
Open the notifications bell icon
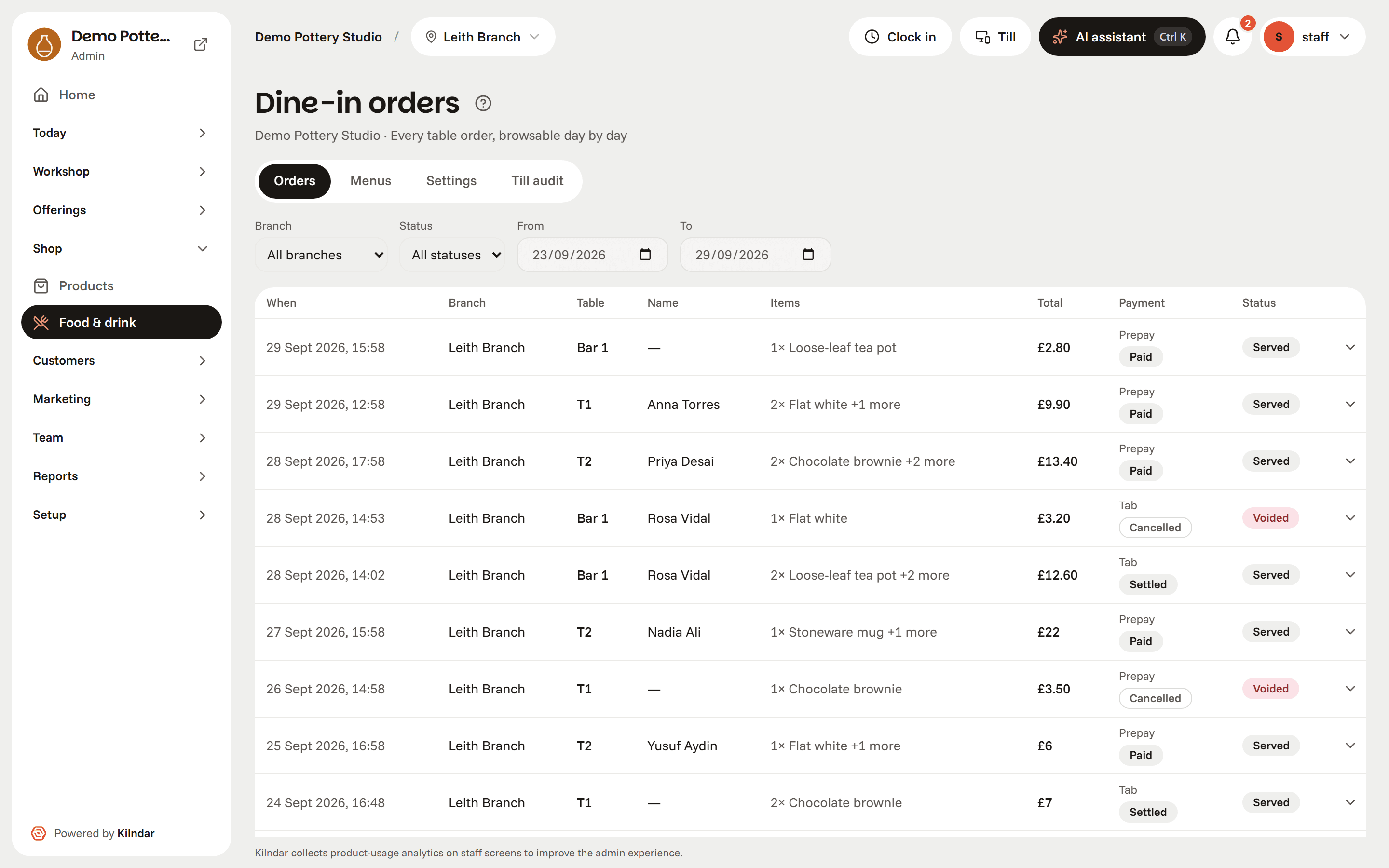tap(1232, 37)
